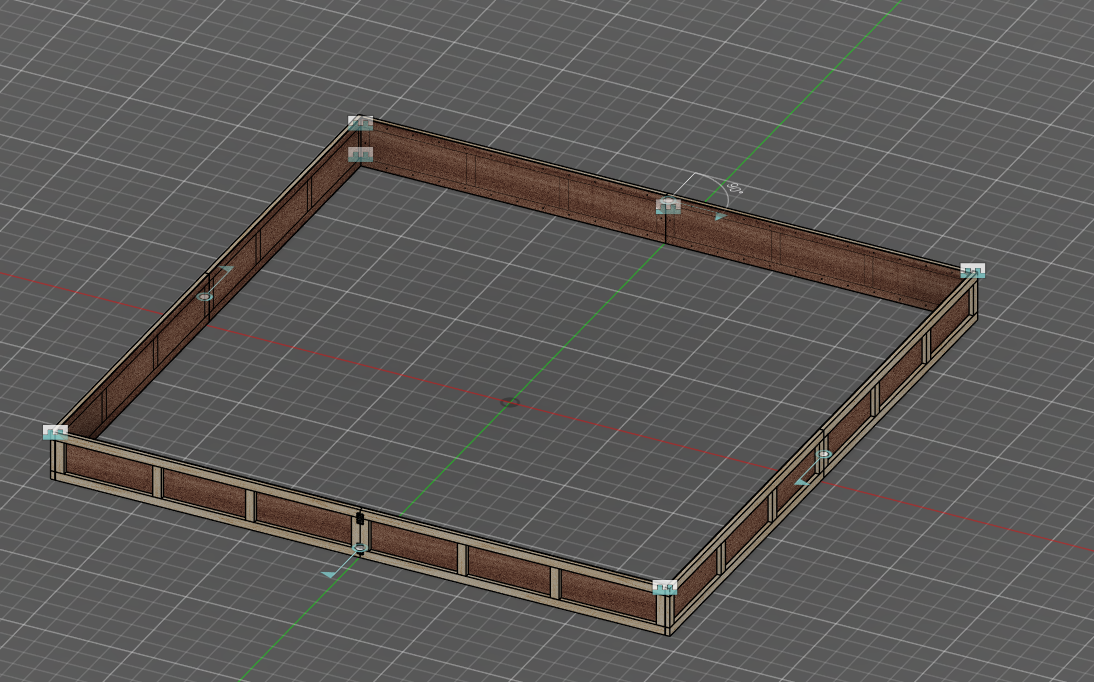Viewport: 1094px width, 682px height.
Task: Select the joint icon at the rear-right frame corner
Action: [973, 271]
